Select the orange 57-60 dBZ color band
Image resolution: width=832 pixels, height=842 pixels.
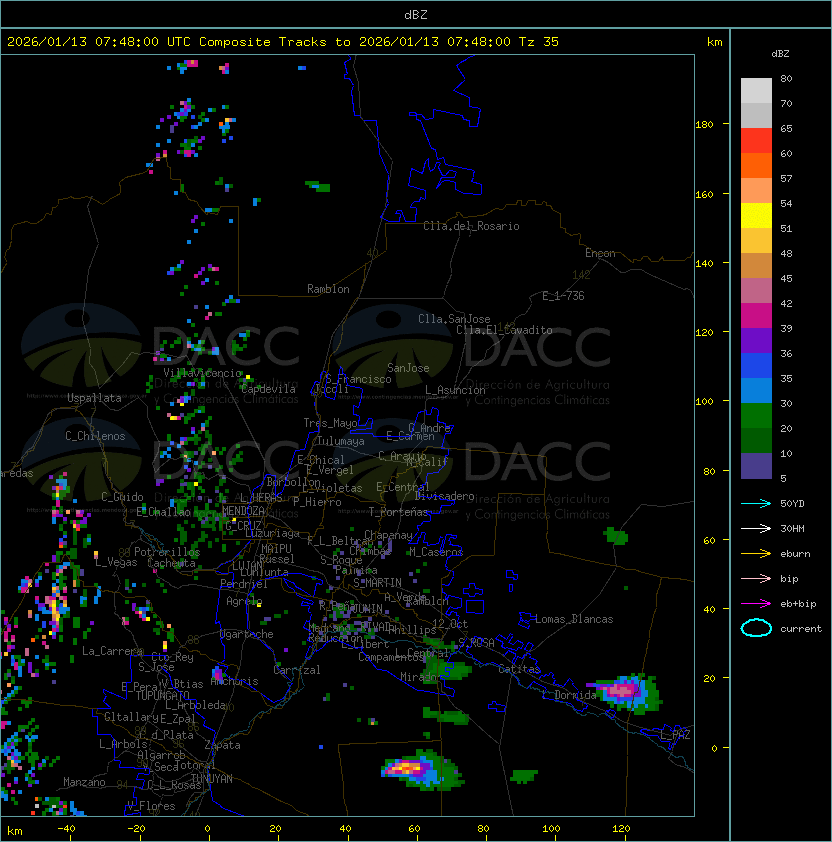pos(756,166)
